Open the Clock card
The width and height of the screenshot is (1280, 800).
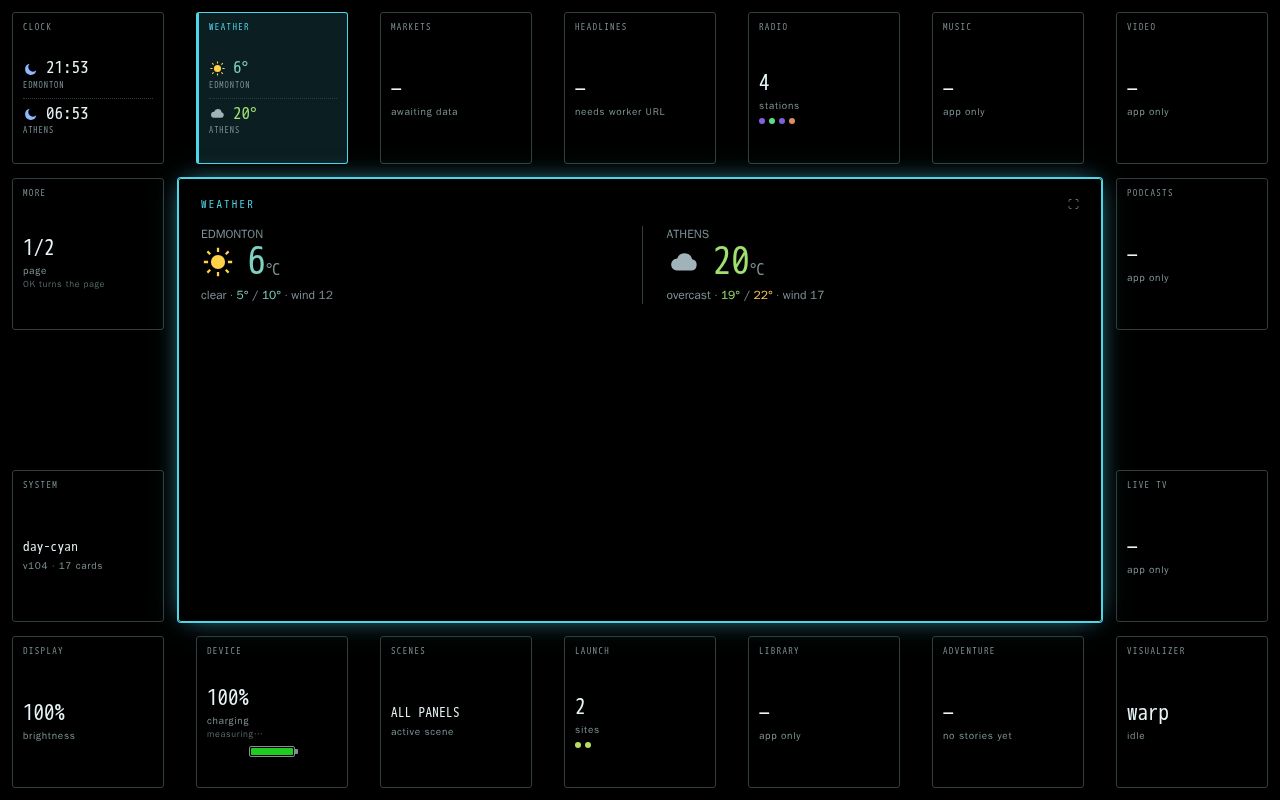pos(88,88)
